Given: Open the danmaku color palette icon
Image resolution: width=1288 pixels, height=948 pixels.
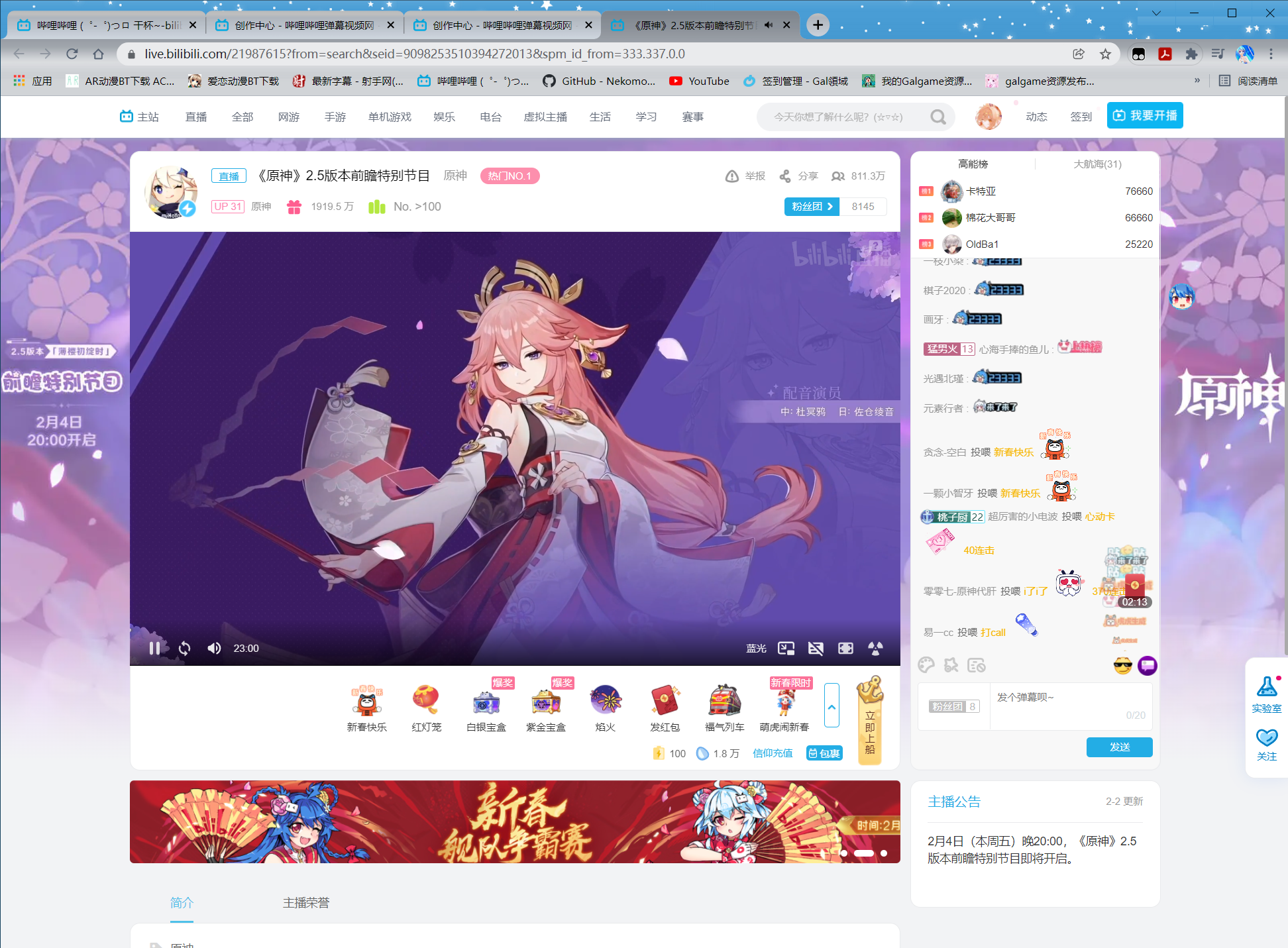Looking at the screenshot, I should 926,664.
